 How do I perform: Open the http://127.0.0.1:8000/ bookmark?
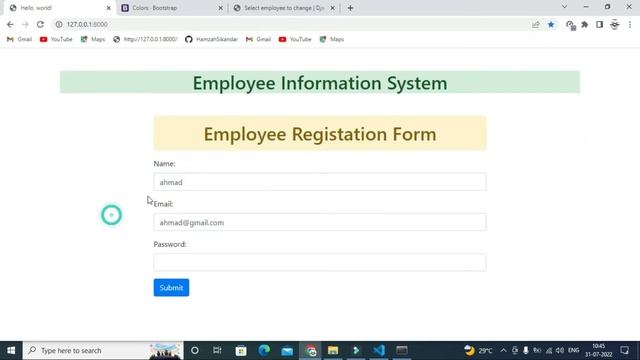tap(145, 39)
